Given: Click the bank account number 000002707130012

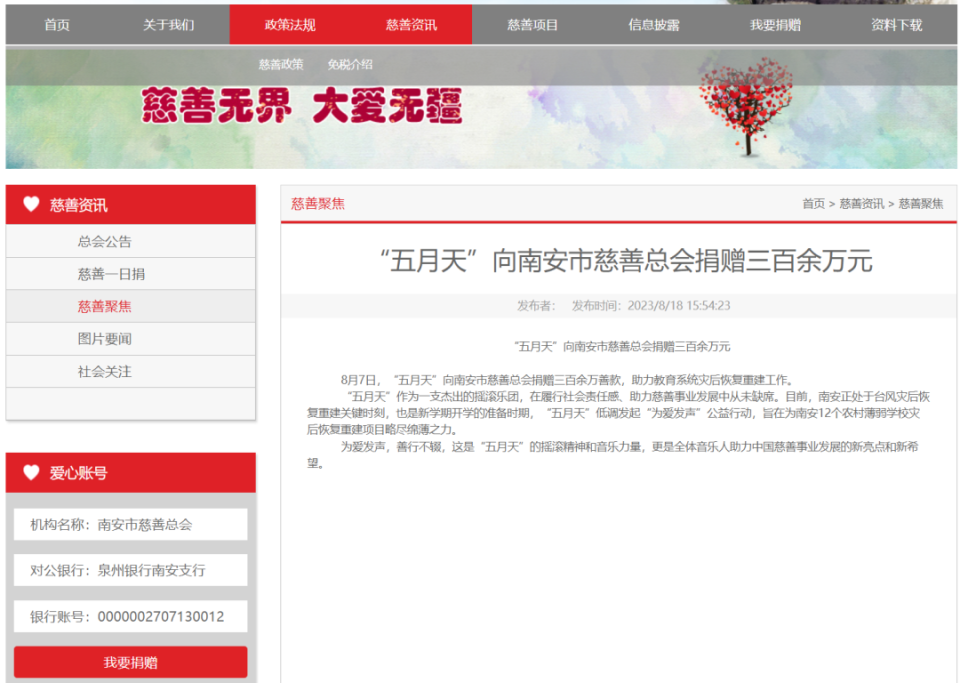Looking at the screenshot, I should (x=161, y=616).
